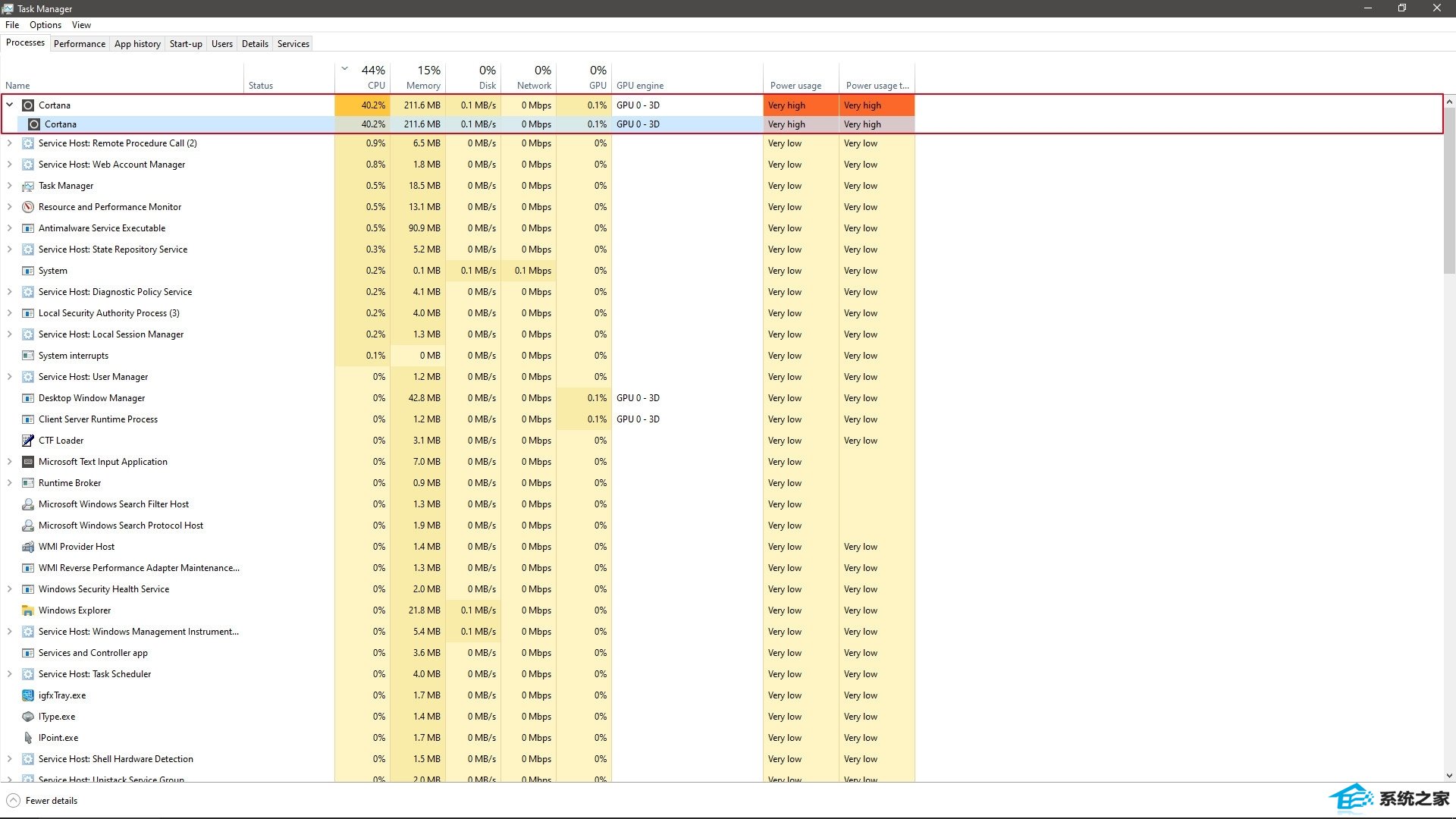The height and width of the screenshot is (819, 1456).
Task: Click the scrollbar down arrow
Action: point(1449,776)
